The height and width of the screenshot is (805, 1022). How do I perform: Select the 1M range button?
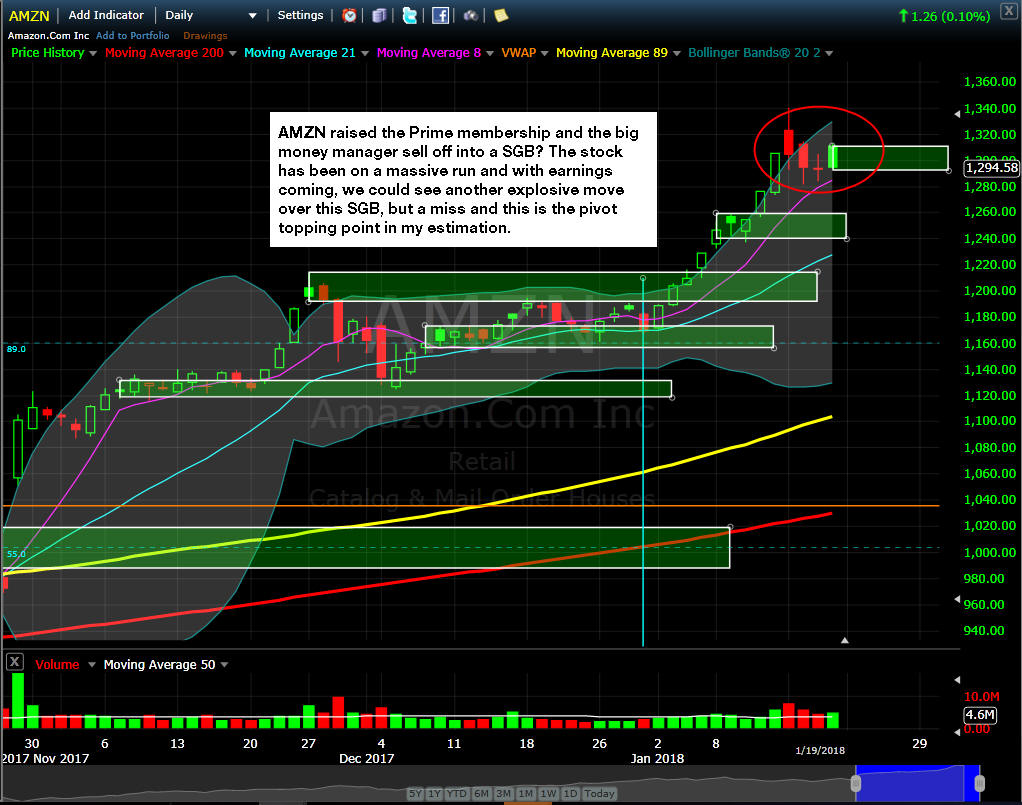point(525,793)
